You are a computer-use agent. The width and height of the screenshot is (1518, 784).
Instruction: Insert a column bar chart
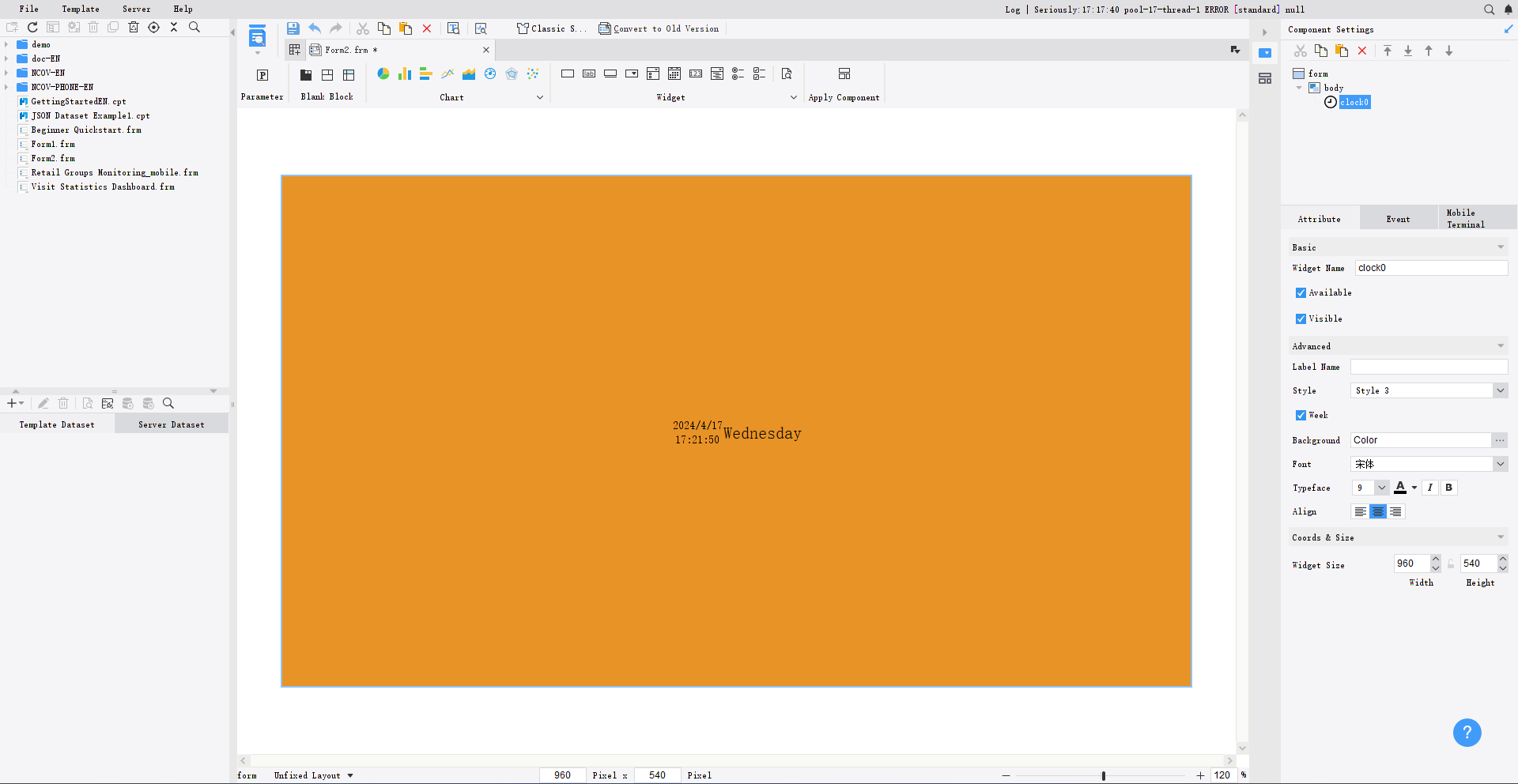405,73
